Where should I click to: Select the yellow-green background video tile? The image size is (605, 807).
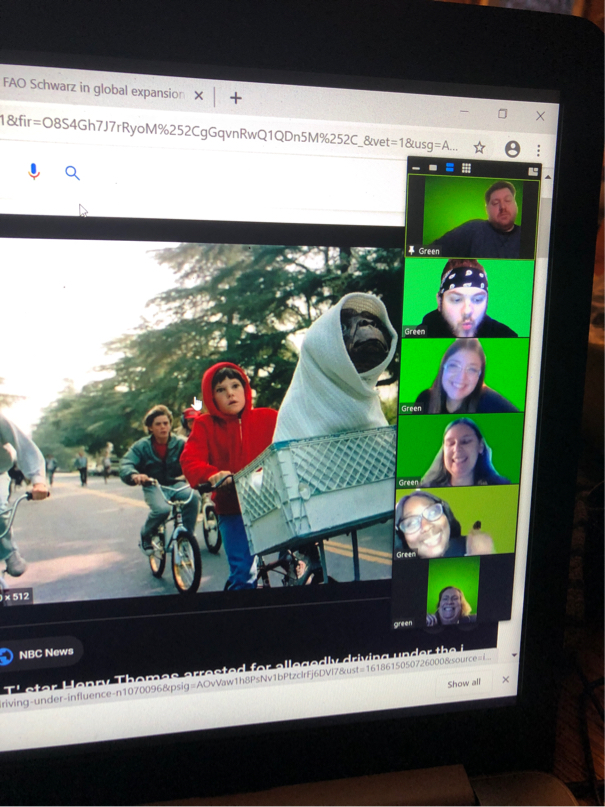coord(456,522)
